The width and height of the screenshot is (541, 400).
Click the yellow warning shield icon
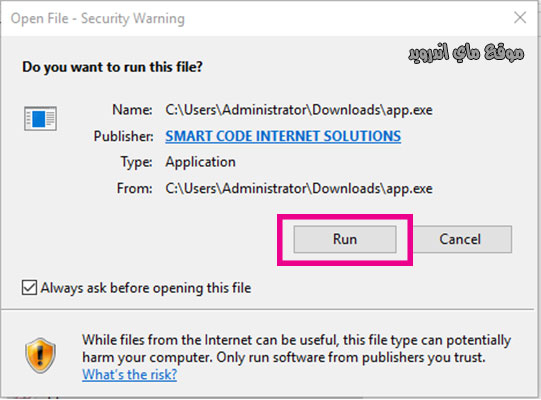(40, 356)
